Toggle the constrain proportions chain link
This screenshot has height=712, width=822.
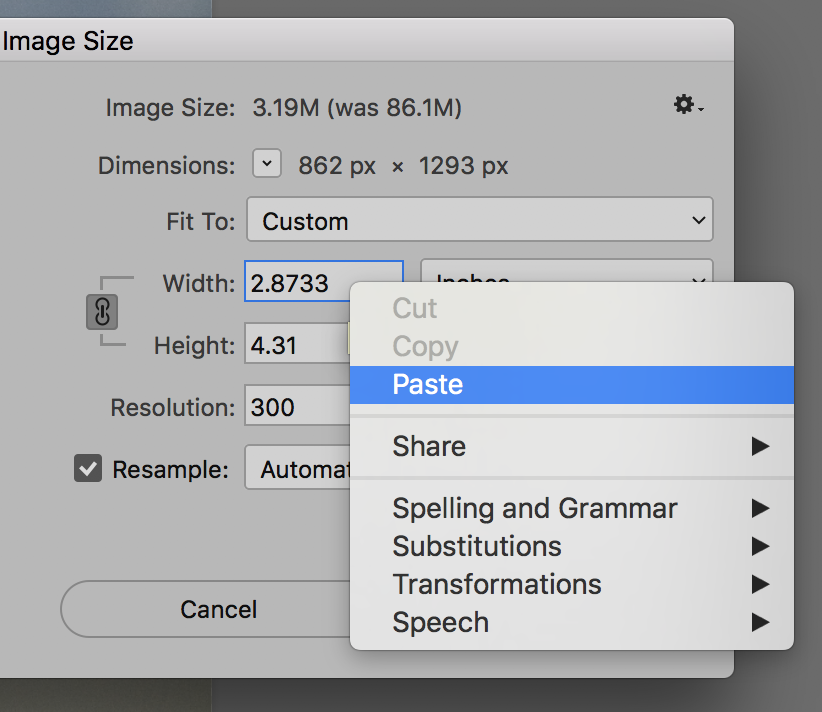(102, 313)
